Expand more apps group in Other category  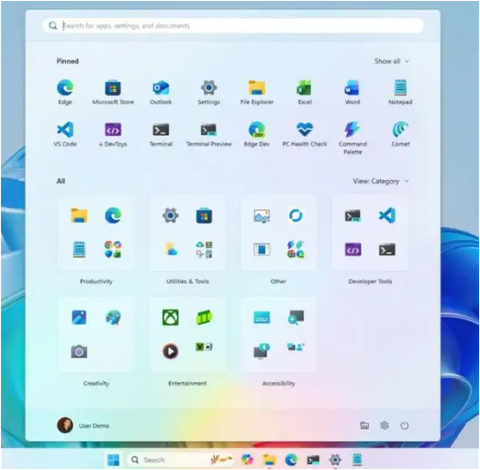(296, 249)
